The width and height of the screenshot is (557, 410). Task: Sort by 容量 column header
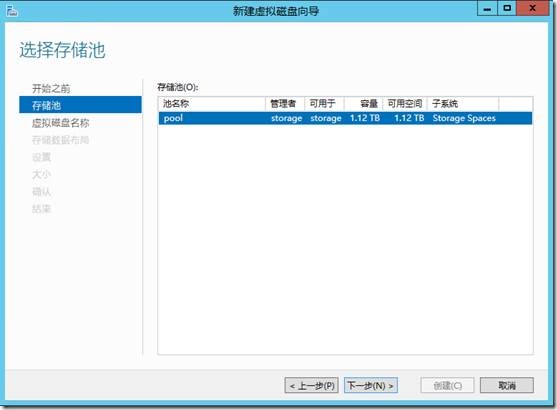[x=363, y=104]
